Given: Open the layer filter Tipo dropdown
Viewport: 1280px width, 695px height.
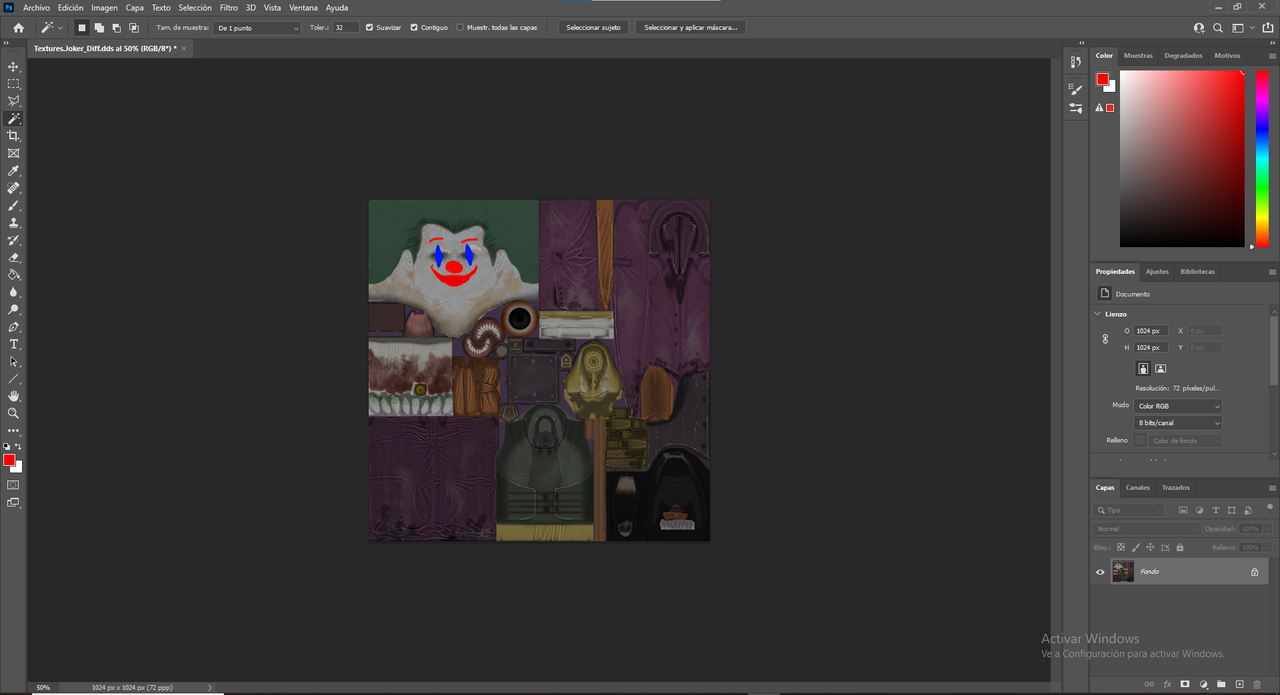Looking at the screenshot, I should [x=1130, y=510].
